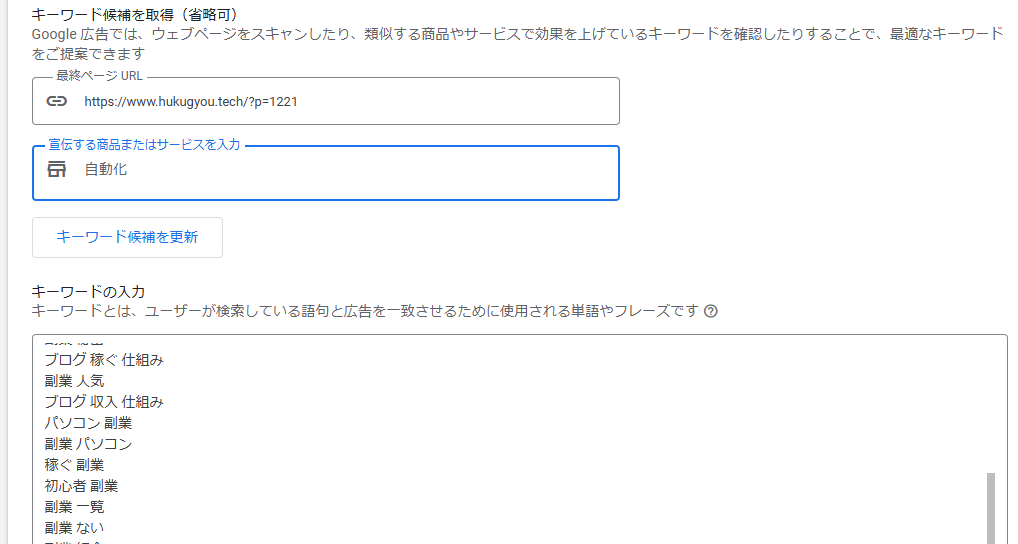The width and height of the screenshot is (1018, 544).
Task: Click the 宣伝する商品またはサービス input containing 自動化
Action: pyautogui.click(x=340, y=171)
